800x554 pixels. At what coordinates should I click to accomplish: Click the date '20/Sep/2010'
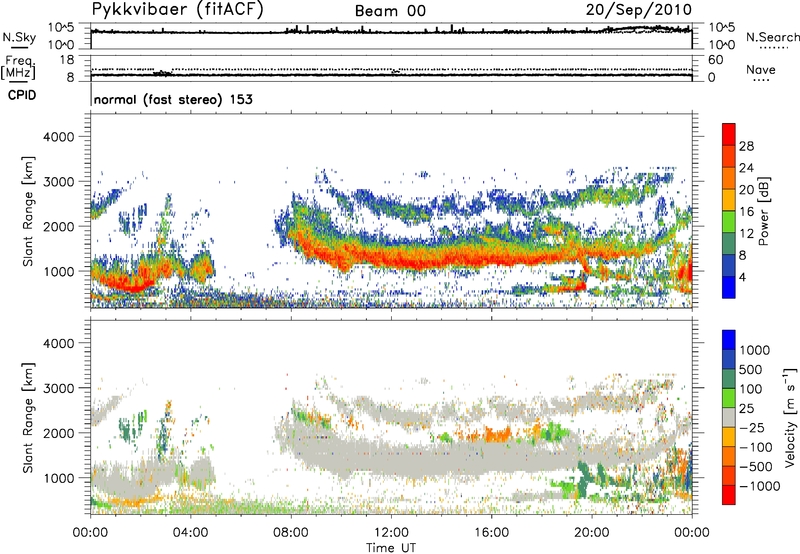(638, 10)
